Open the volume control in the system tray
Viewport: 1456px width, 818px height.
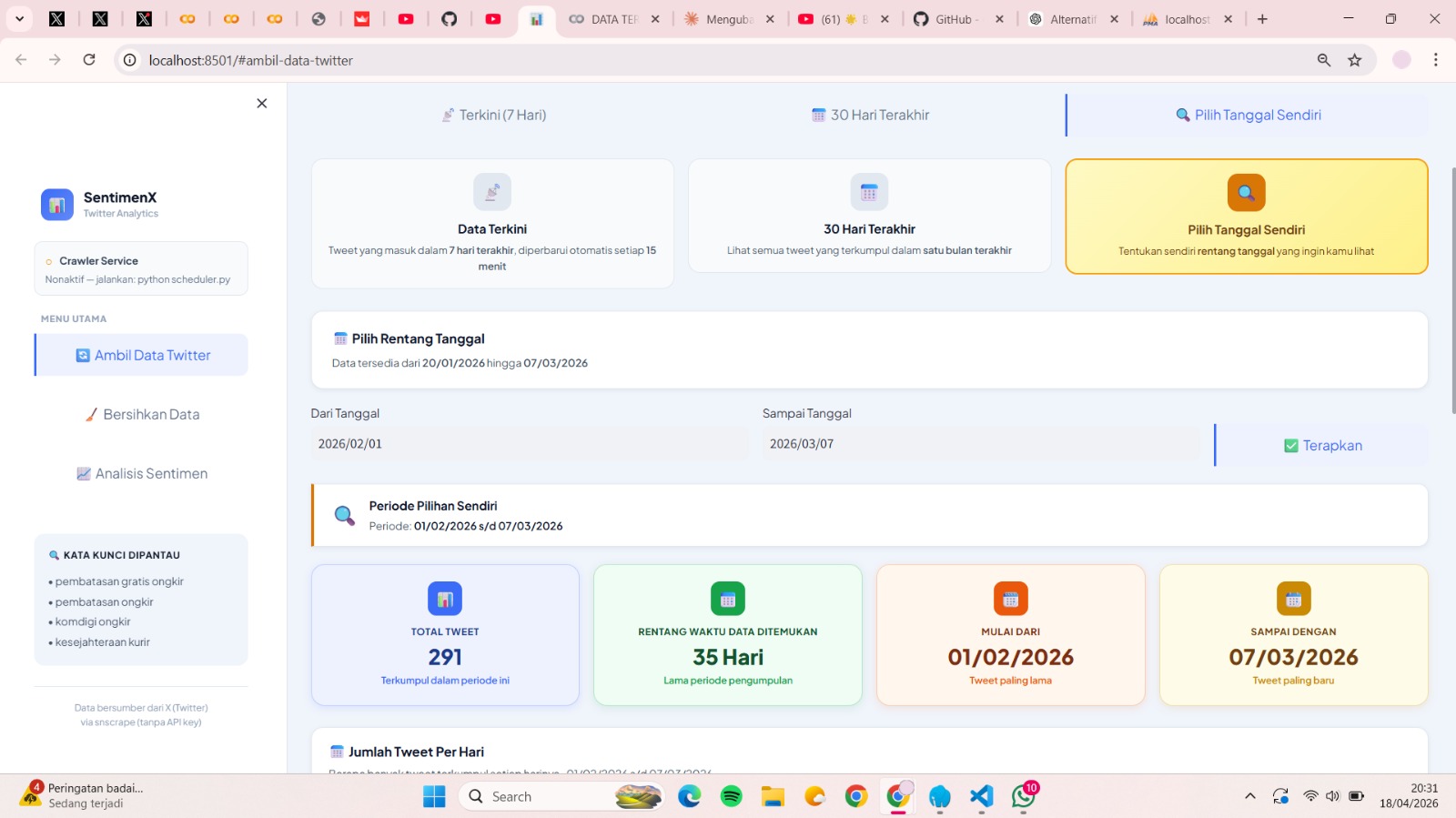pos(1333,796)
